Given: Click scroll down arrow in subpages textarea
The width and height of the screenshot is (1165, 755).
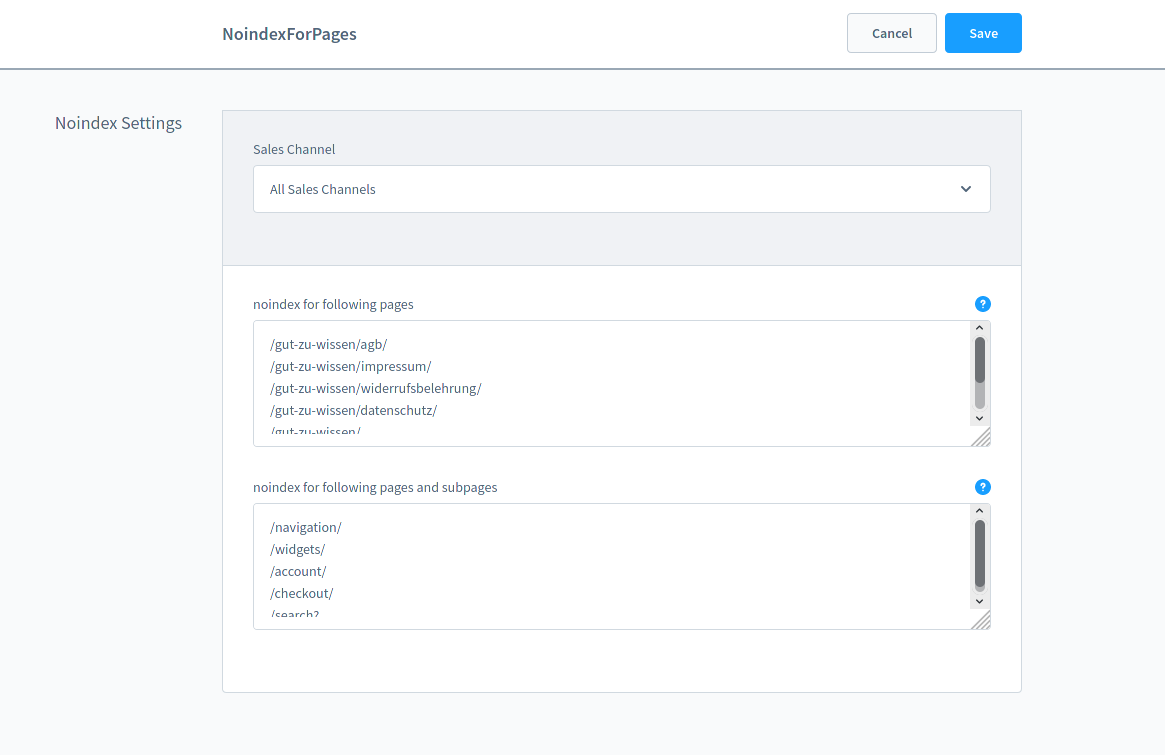Looking at the screenshot, I should pyautogui.click(x=979, y=601).
